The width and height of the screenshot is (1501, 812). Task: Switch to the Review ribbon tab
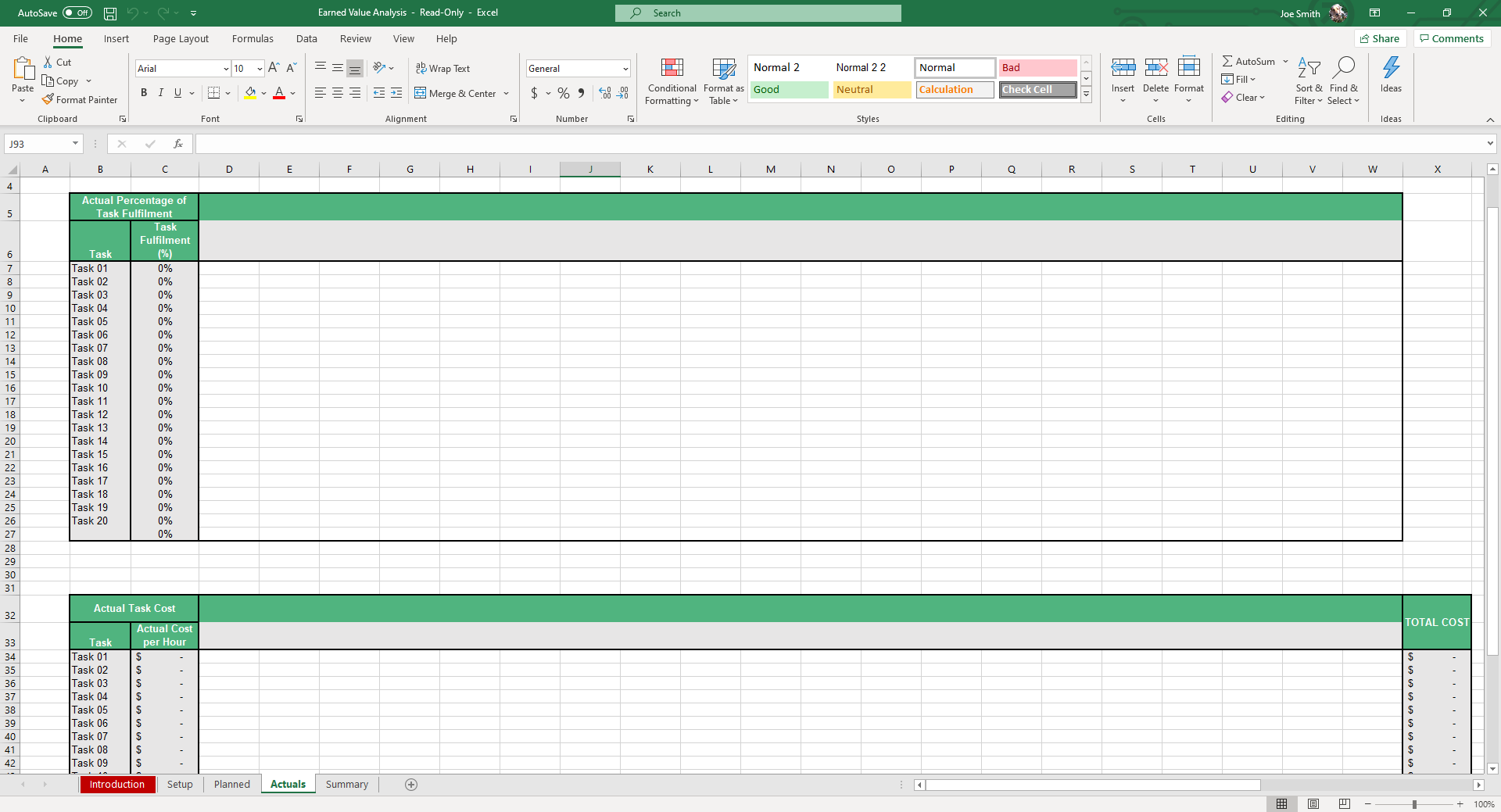coord(356,39)
